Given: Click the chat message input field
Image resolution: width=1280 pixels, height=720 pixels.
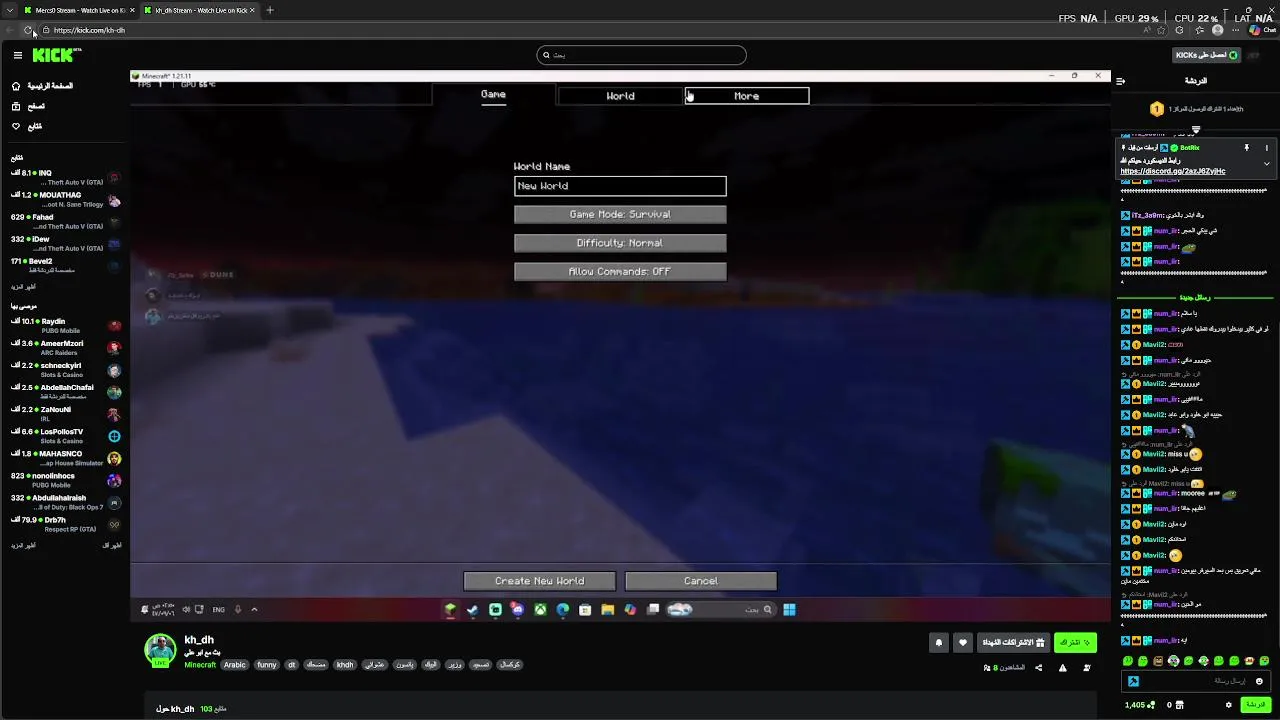Looking at the screenshot, I should 1196,681.
